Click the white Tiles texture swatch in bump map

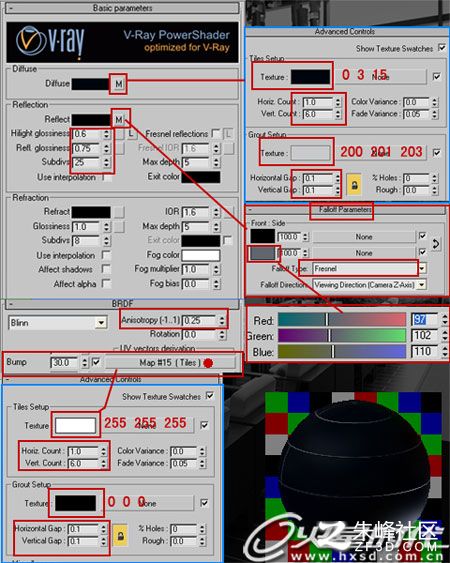75,425
